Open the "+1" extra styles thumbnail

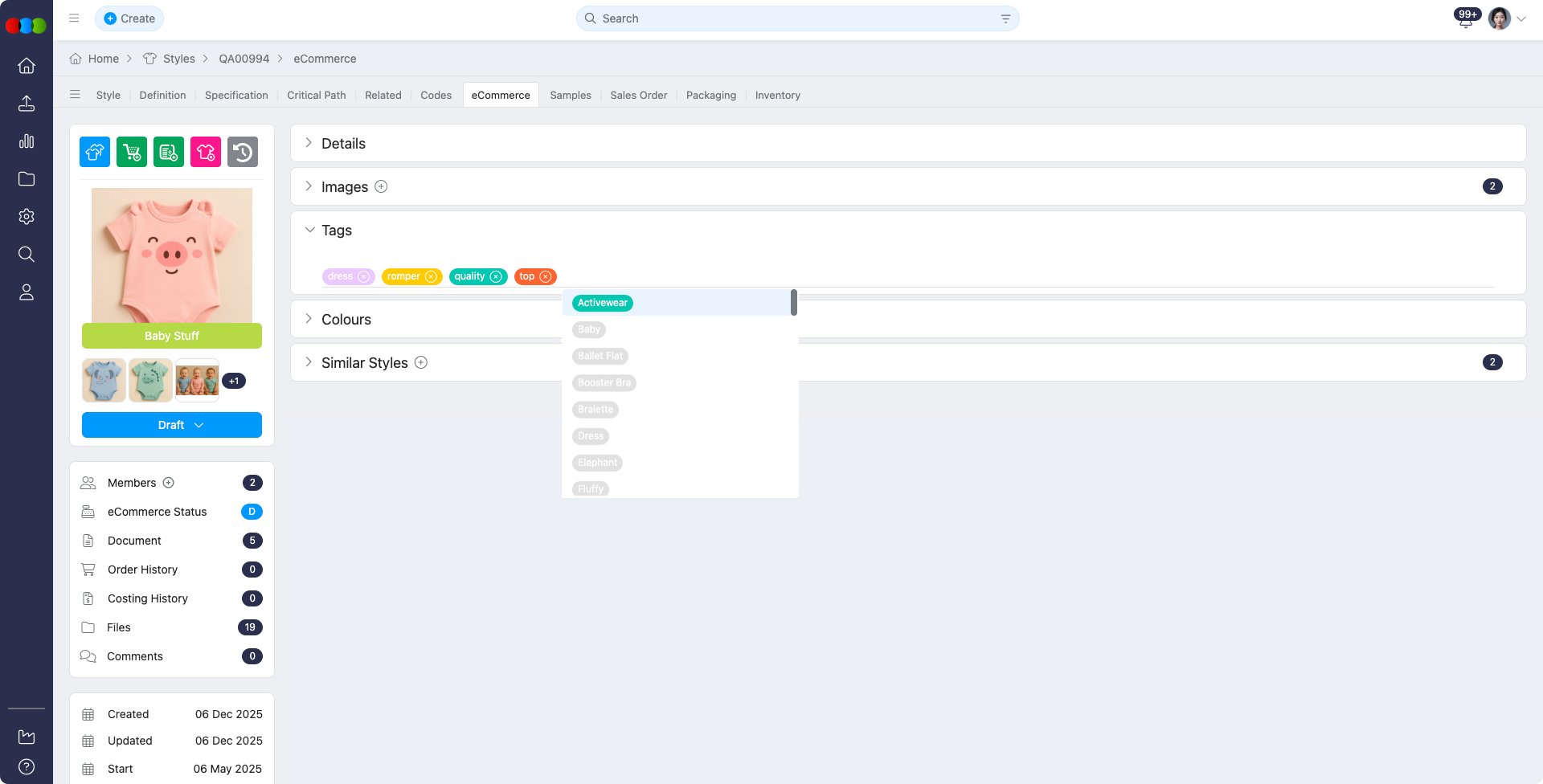(x=234, y=380)
